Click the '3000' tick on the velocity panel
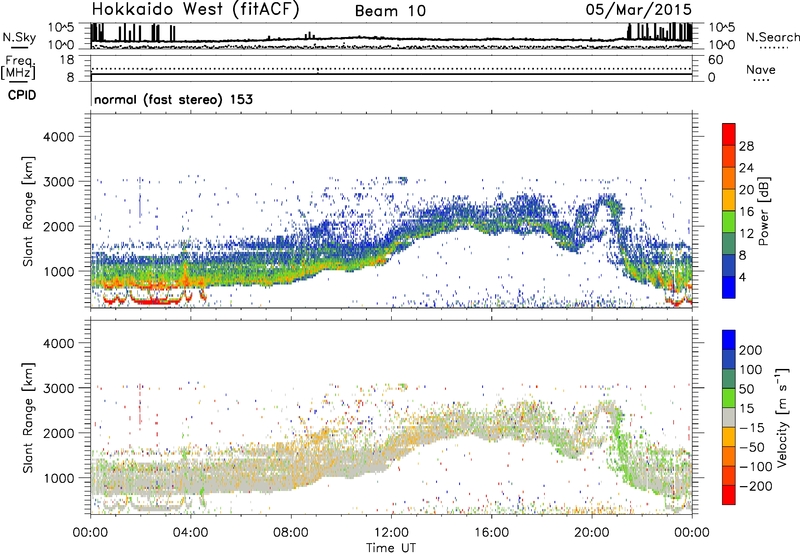Screen dimensions: 800x554 (58, 388)
